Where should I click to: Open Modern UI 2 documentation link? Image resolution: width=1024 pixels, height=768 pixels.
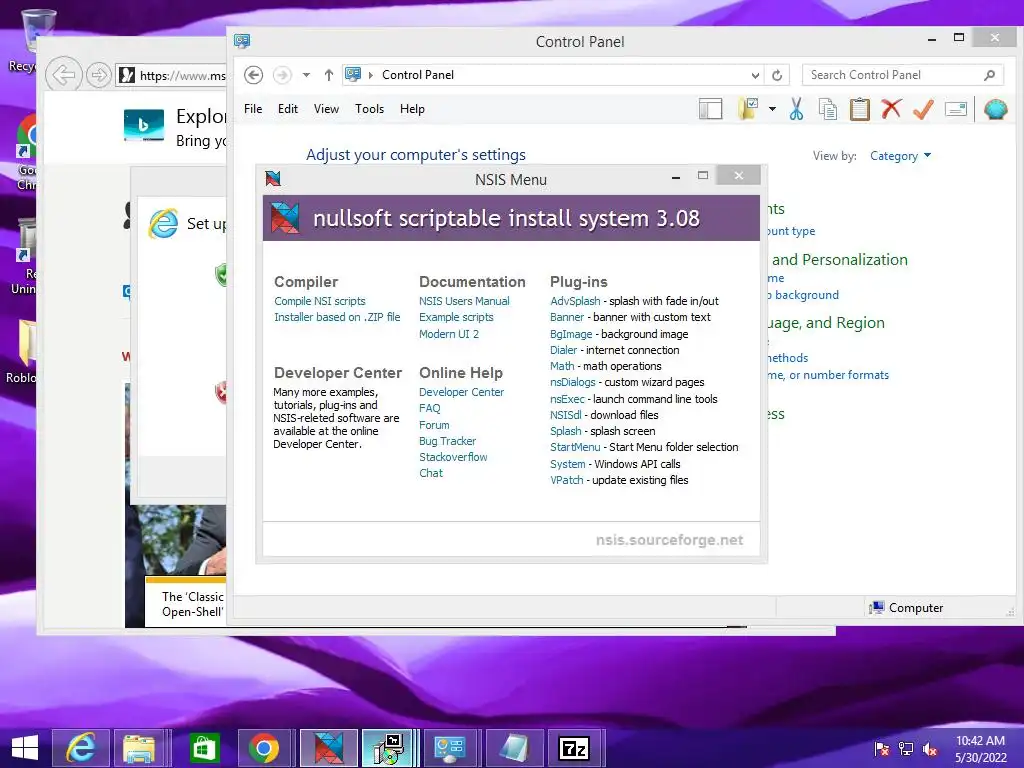(449, 334)
